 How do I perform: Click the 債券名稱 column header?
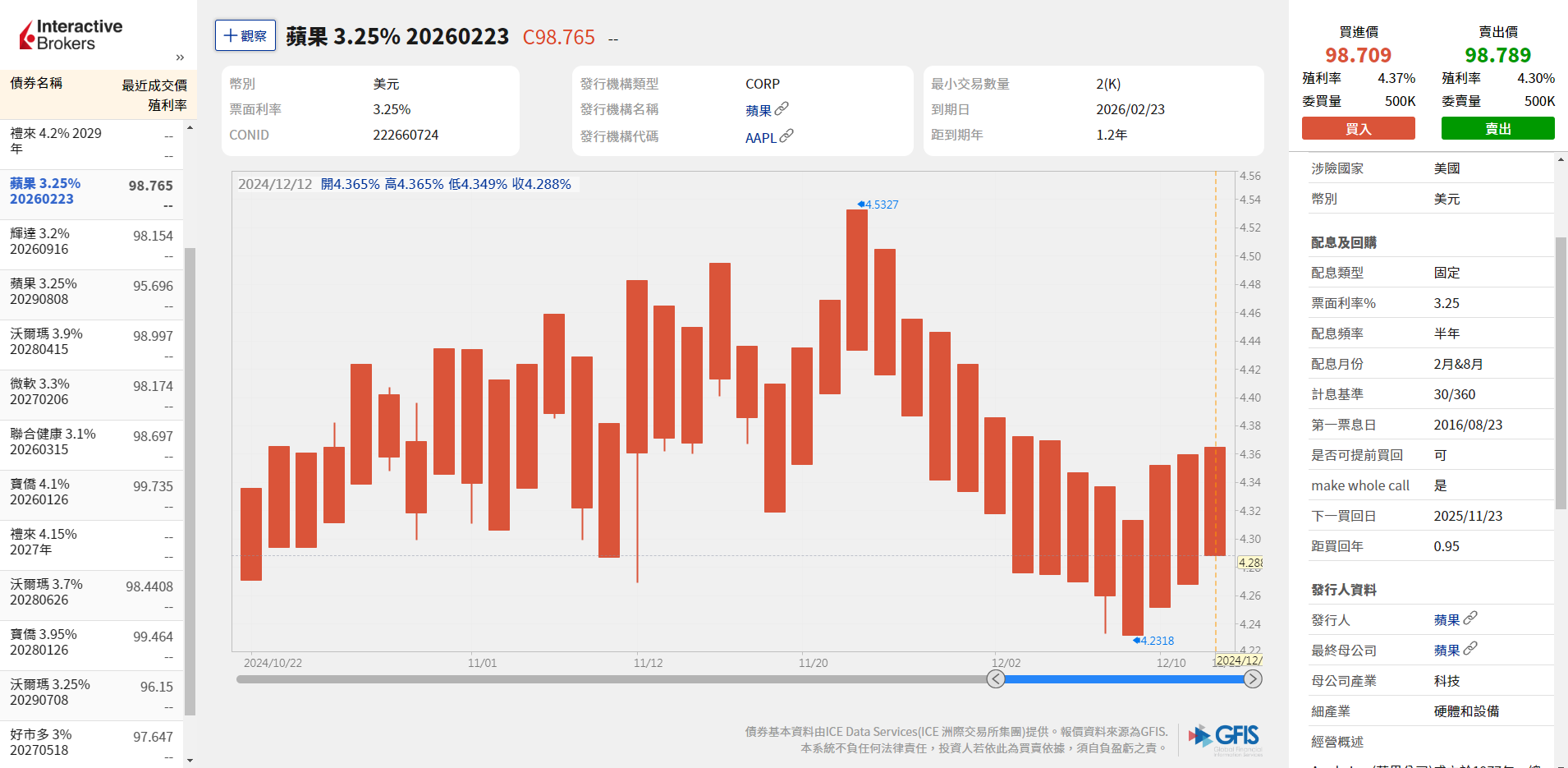pyautogui.click(x=36, y=83)
